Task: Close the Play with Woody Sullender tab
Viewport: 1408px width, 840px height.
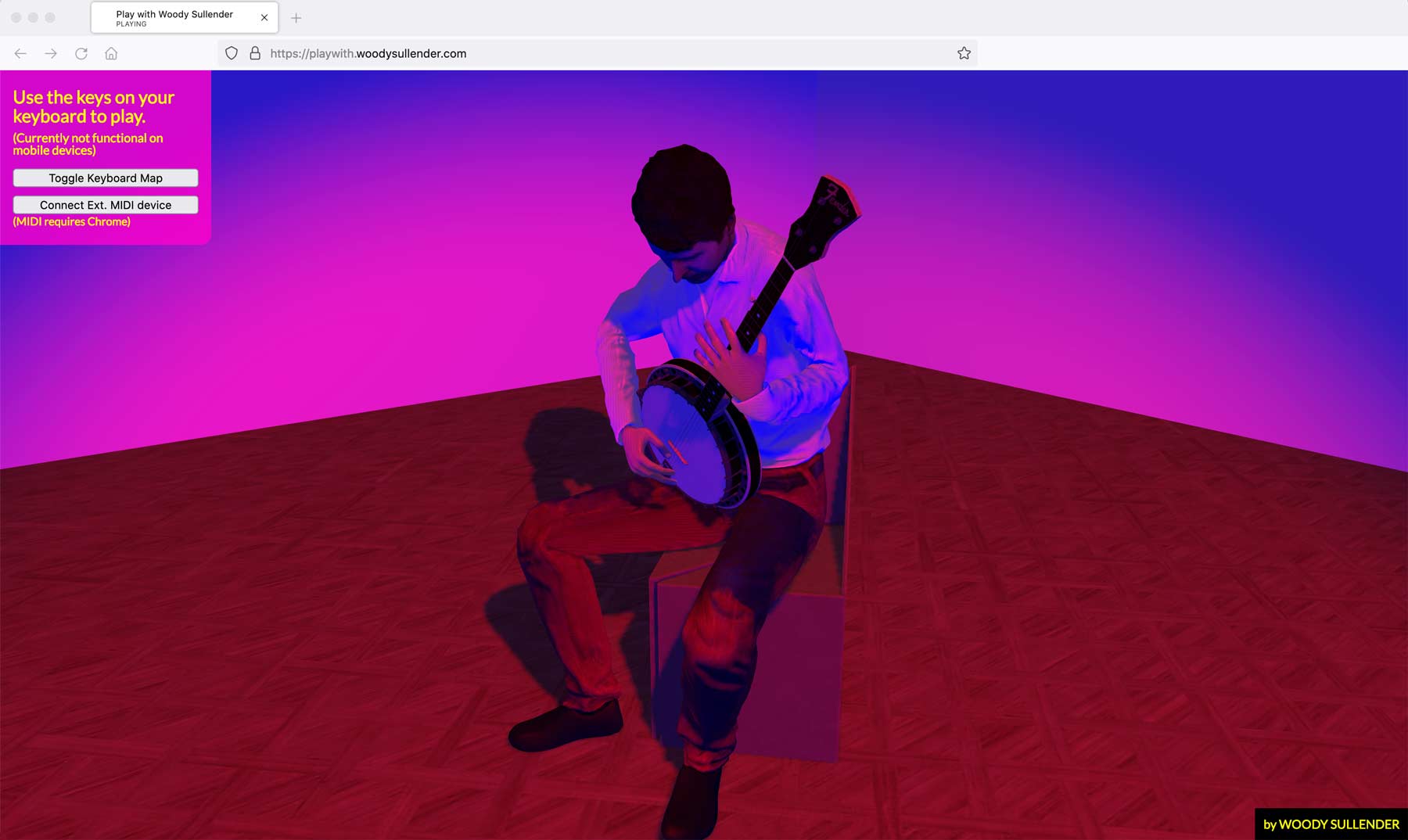Action: (264, 17)
